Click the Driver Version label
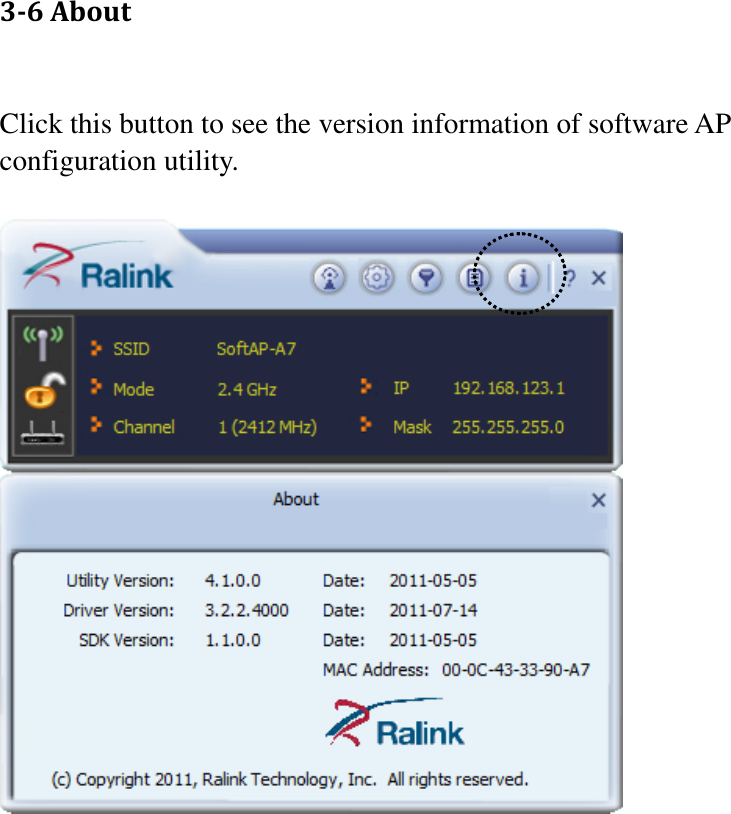The width and height of the screenshot is (731, 814). click(x=118, y=610)
